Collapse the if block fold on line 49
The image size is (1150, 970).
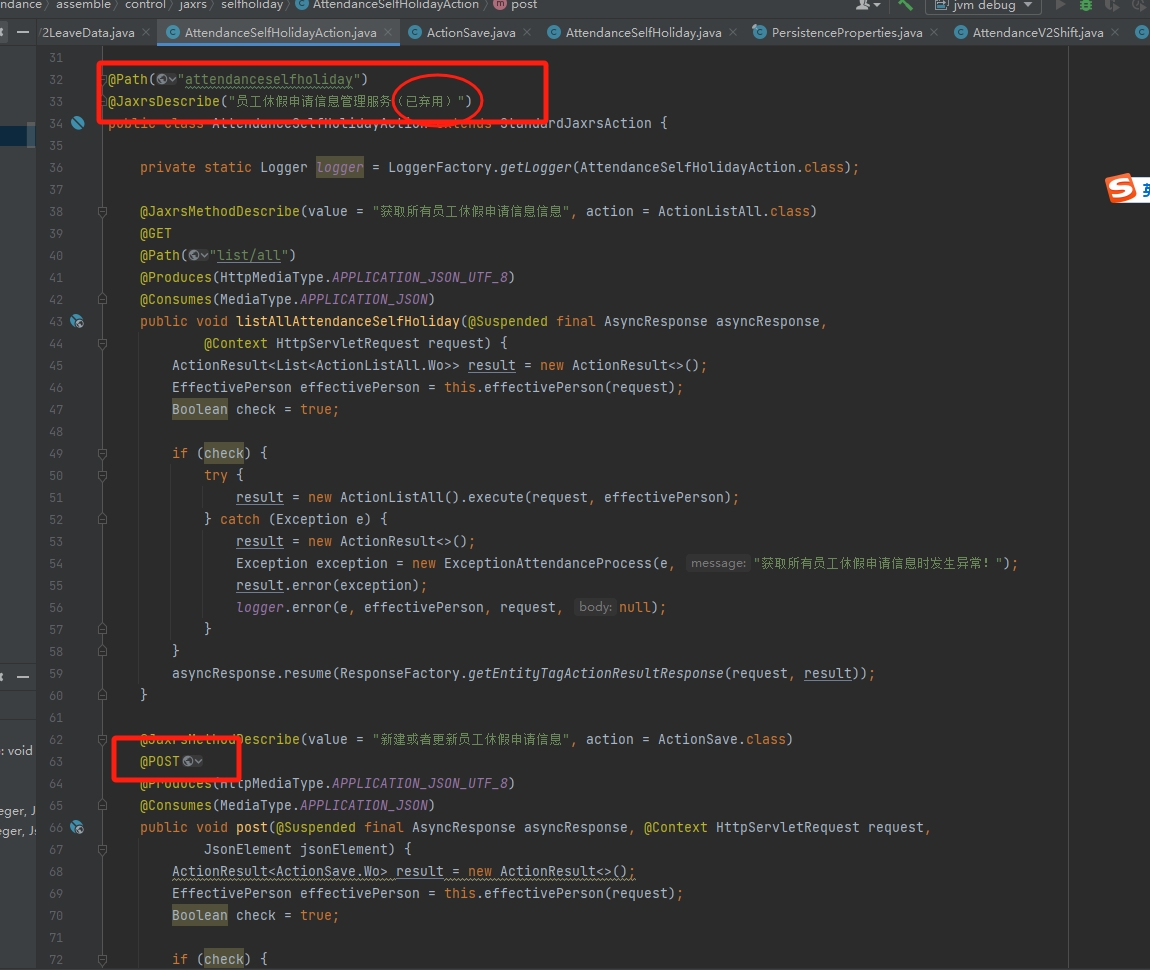click(103, 453)
